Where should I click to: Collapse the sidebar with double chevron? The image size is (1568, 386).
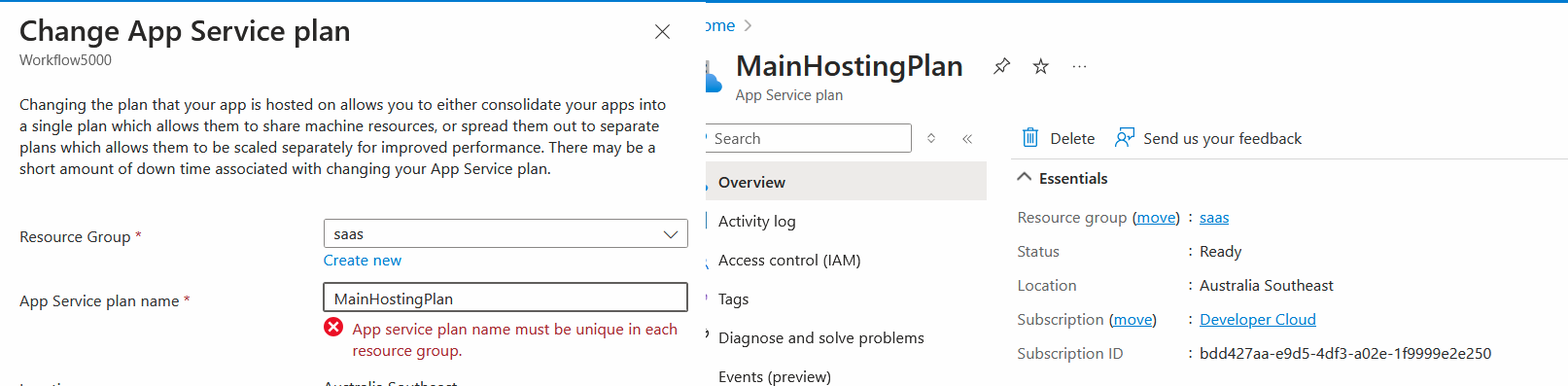click(x=967, y=139)
